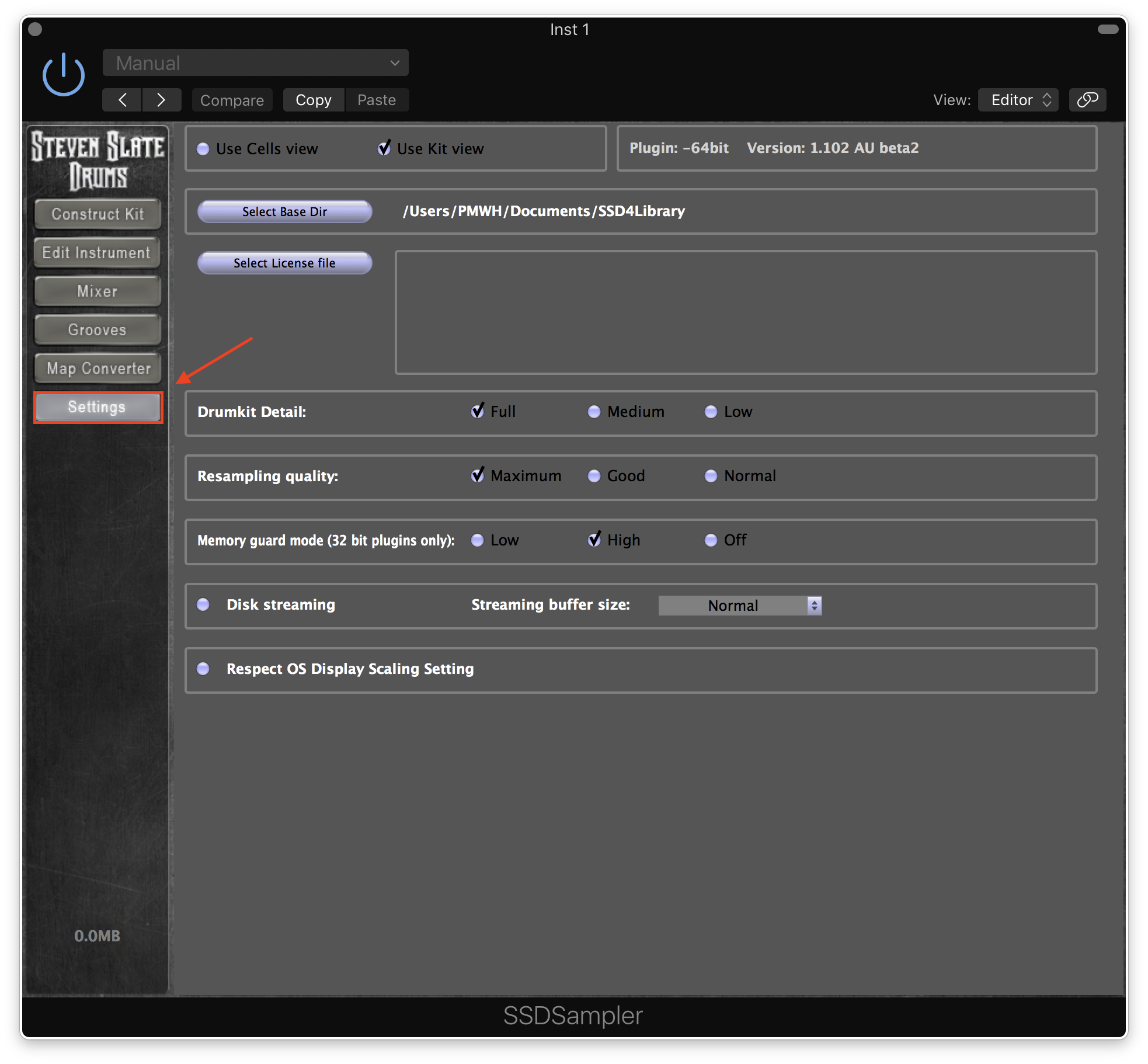This screenshot has width=1148, height=1064.
Task: Click the SSDSampler label at bottom
Action: (573, 1016)
